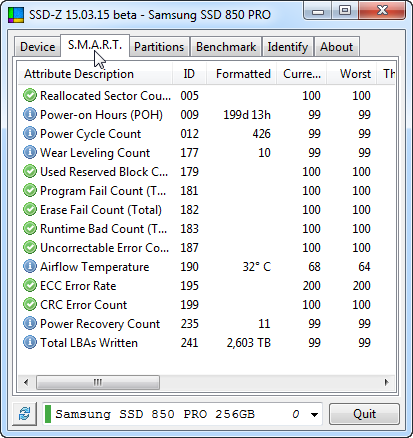Click the green drive status indicator in selector
The width and height of the screenshot is (413, 438).
click(x=48, y=414)
